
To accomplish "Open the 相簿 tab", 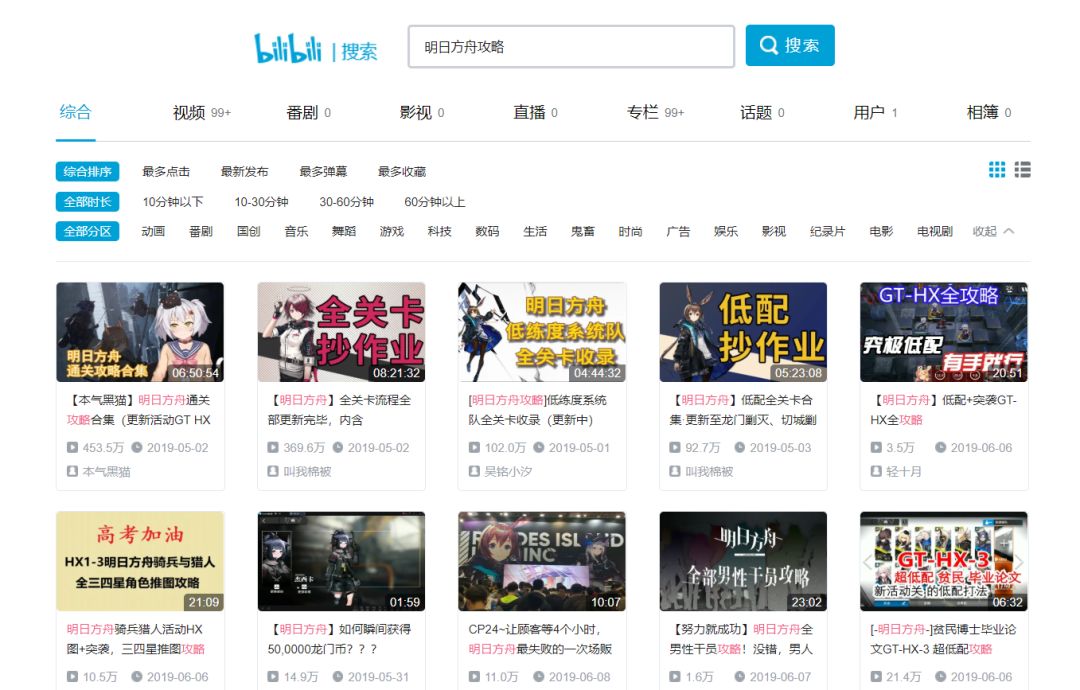I will (988, 112).
